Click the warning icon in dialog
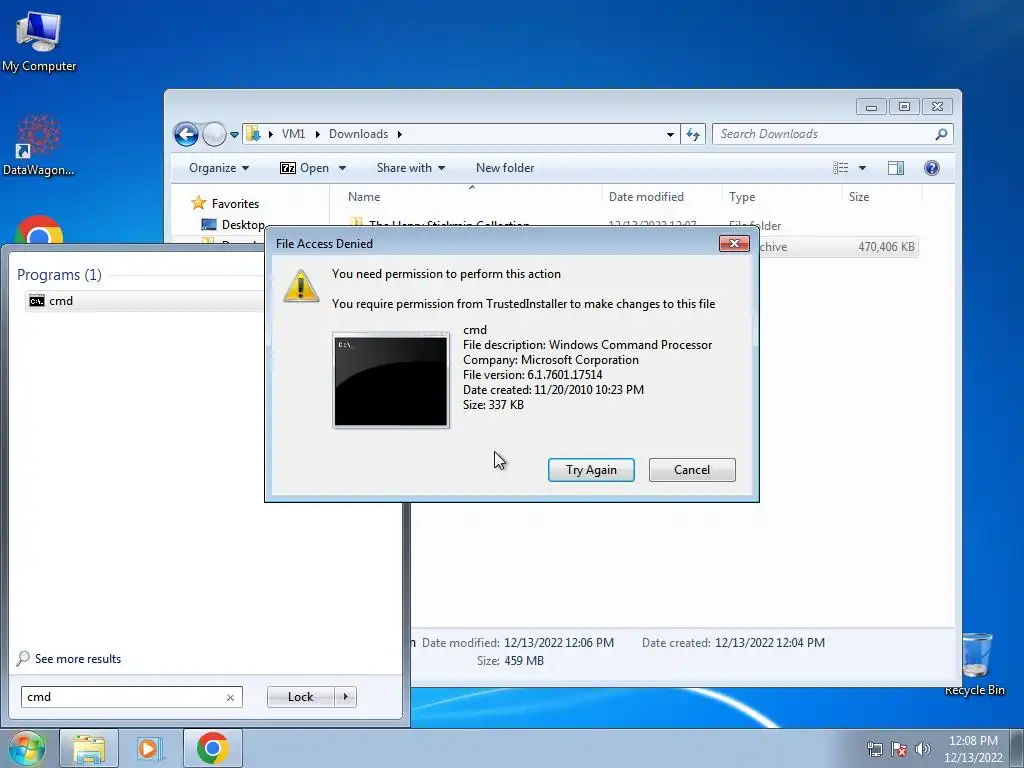The width and height of the screenshot is (1024, 768). tap(301, 285)
